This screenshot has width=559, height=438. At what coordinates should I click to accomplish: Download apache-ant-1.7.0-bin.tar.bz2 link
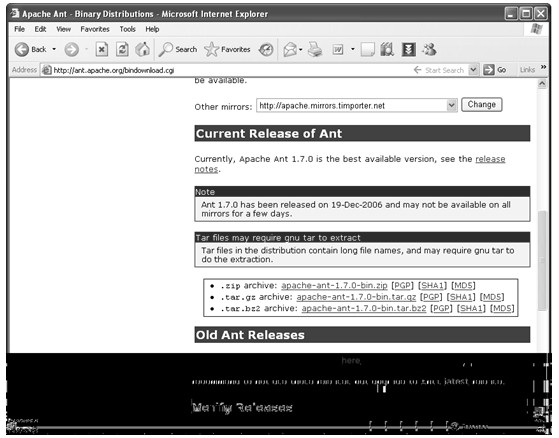[x=364, y=309]
